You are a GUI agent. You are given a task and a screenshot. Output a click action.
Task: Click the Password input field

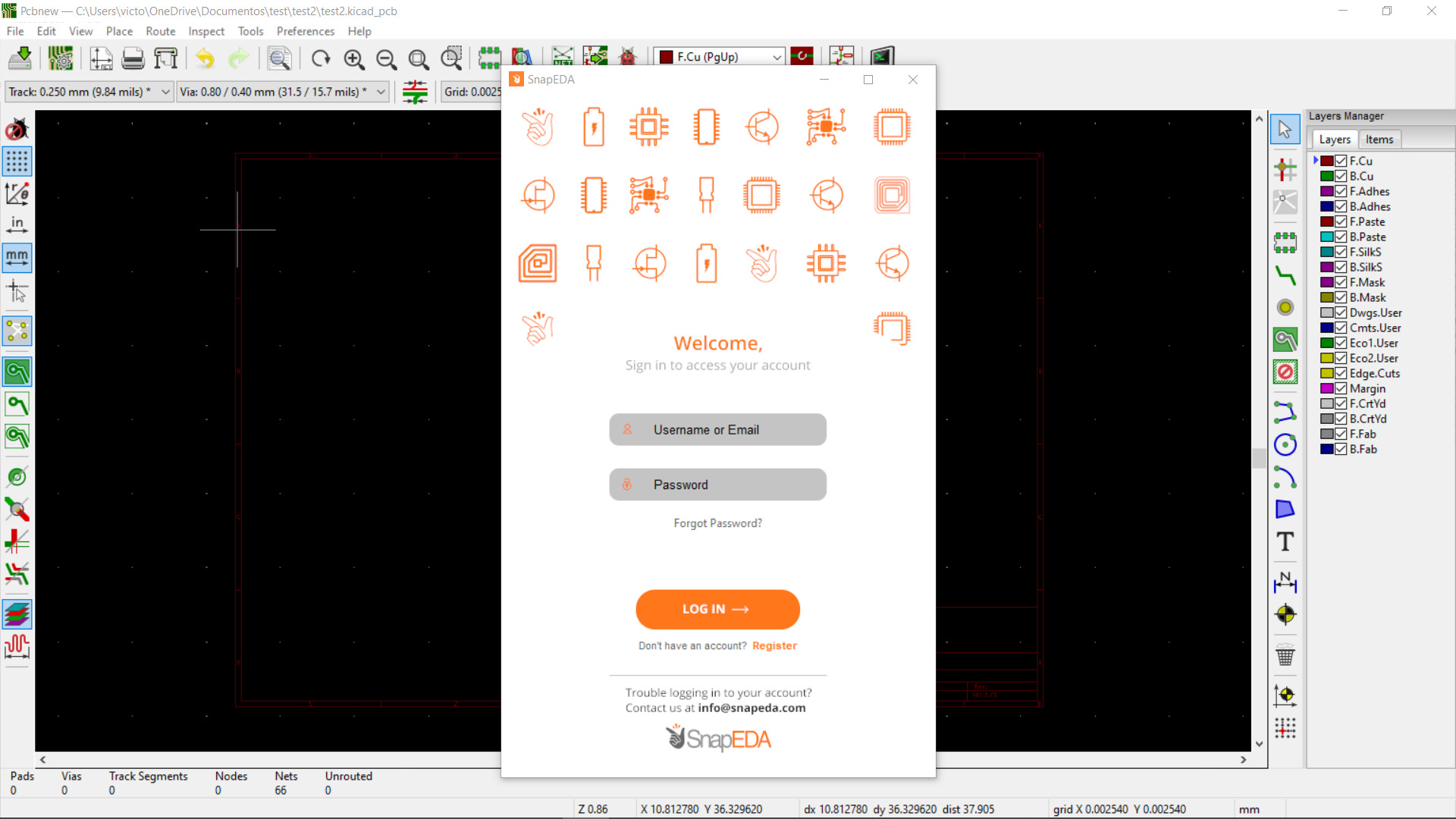pos(717,485)
